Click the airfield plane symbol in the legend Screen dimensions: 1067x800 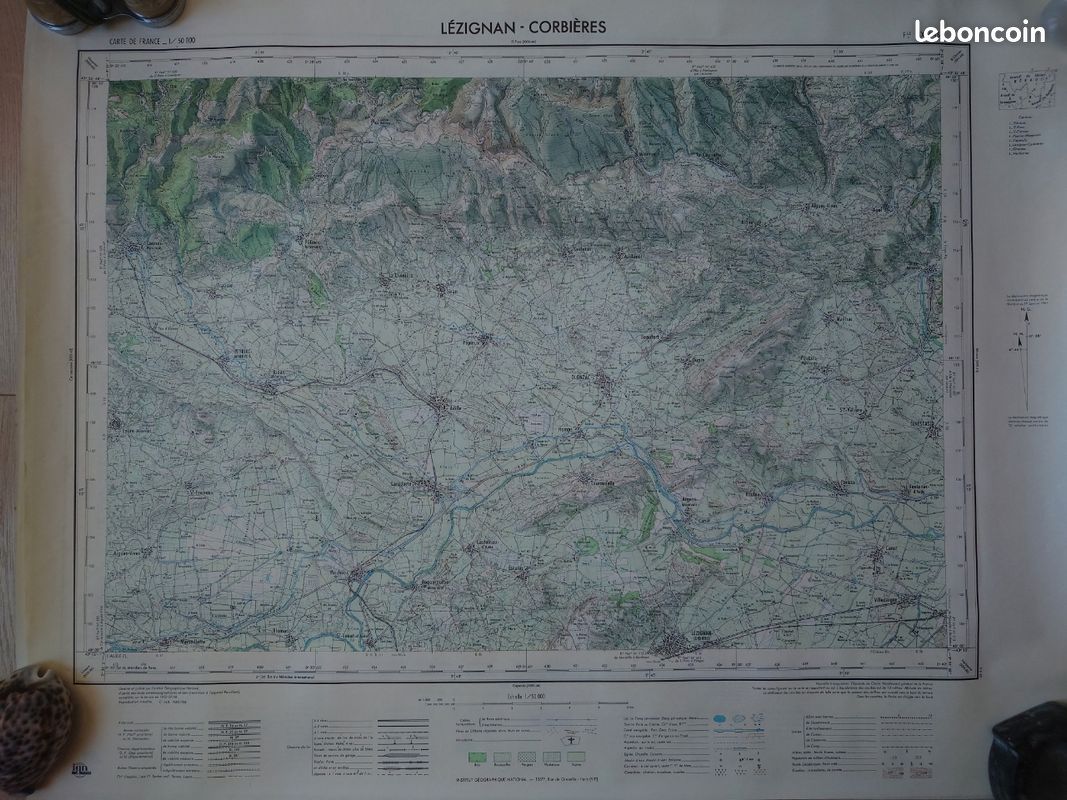(x=570, y=740)
